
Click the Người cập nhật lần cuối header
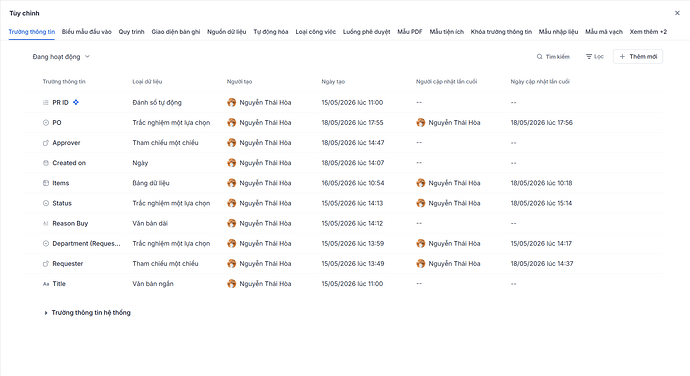coord(447,81)
